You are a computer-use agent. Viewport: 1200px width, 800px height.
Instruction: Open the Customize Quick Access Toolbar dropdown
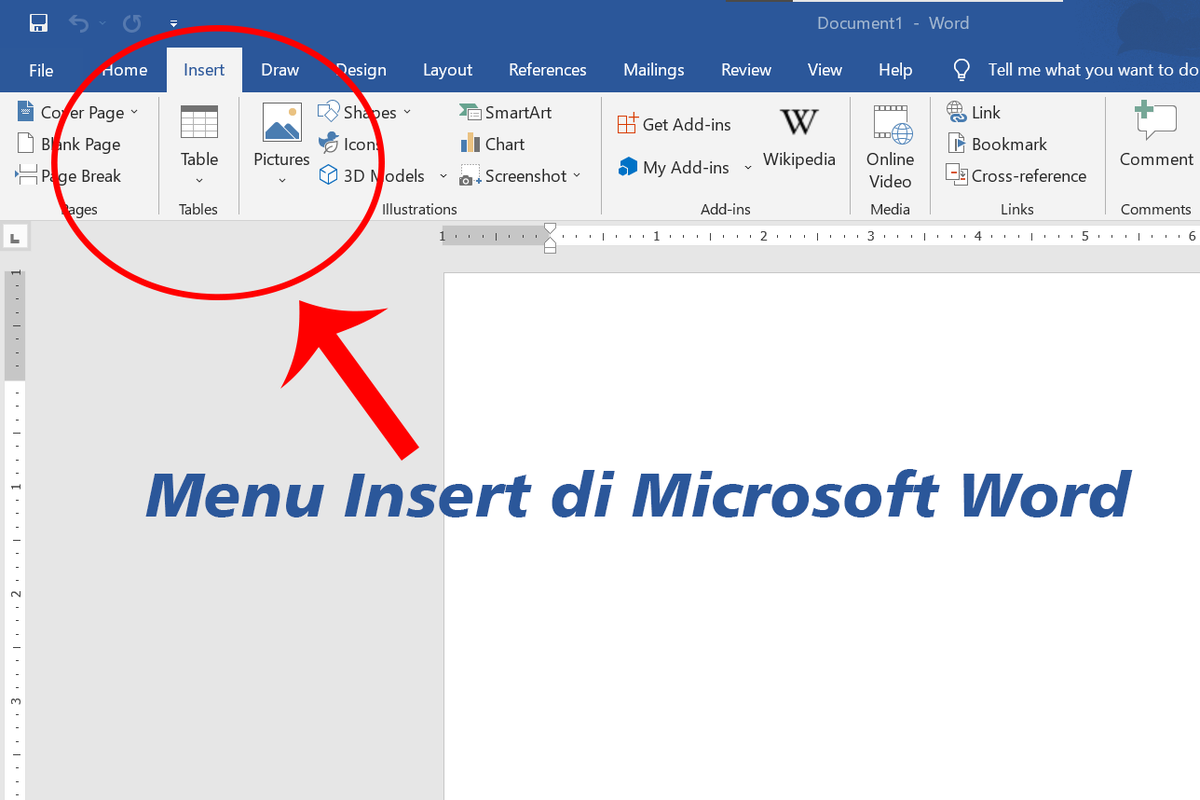pos(174,23)
